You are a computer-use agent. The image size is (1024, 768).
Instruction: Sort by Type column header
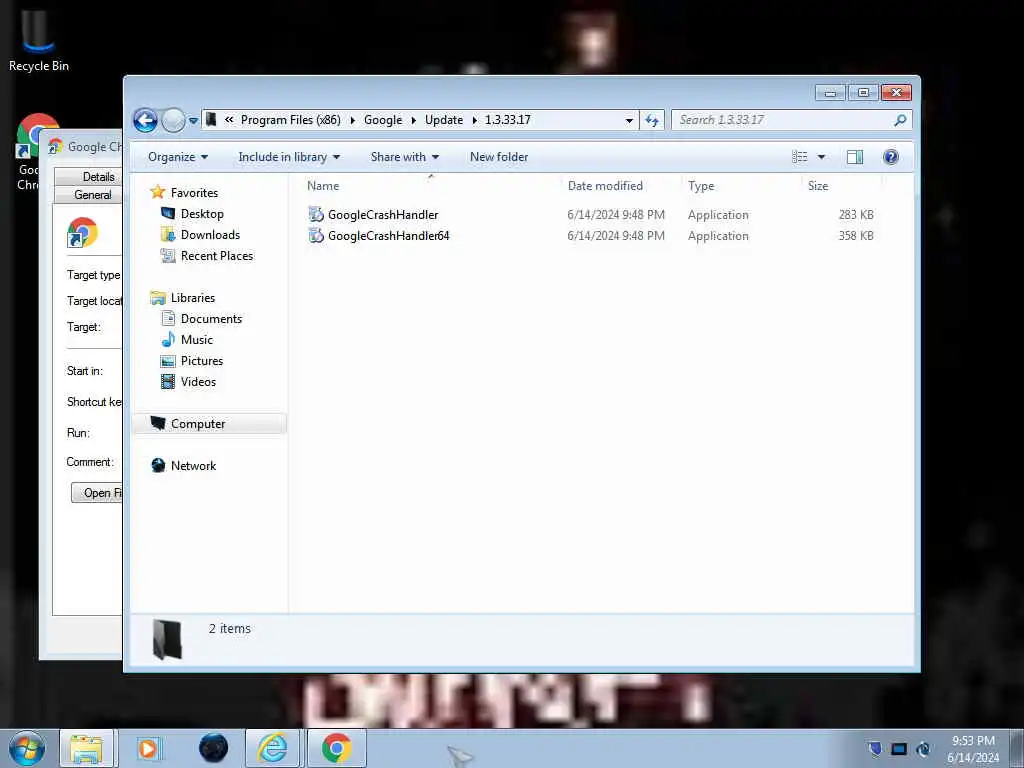click(x=701, y=185)
